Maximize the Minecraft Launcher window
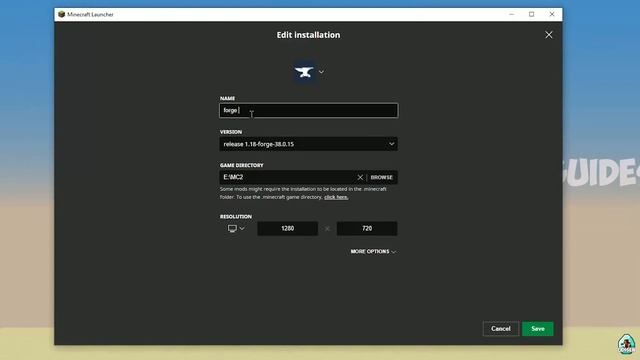The width and height of the screenshot is (640, 360). click(531, 14)
